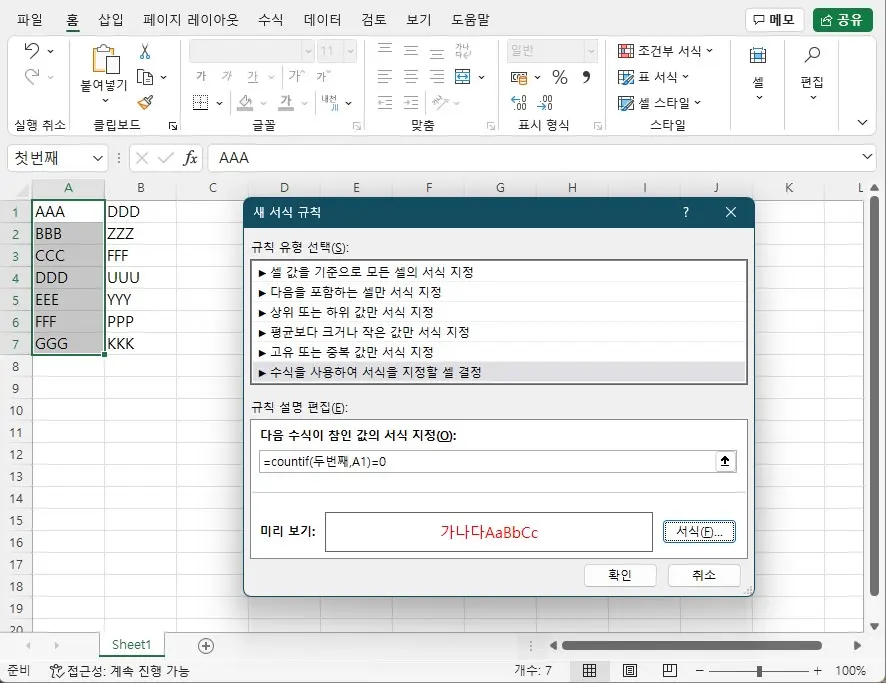Click the formula field containing =countif(두번째,A1)=0
Image resolution: width=886 pixels, height=683 pixels.
click(480, 461)
